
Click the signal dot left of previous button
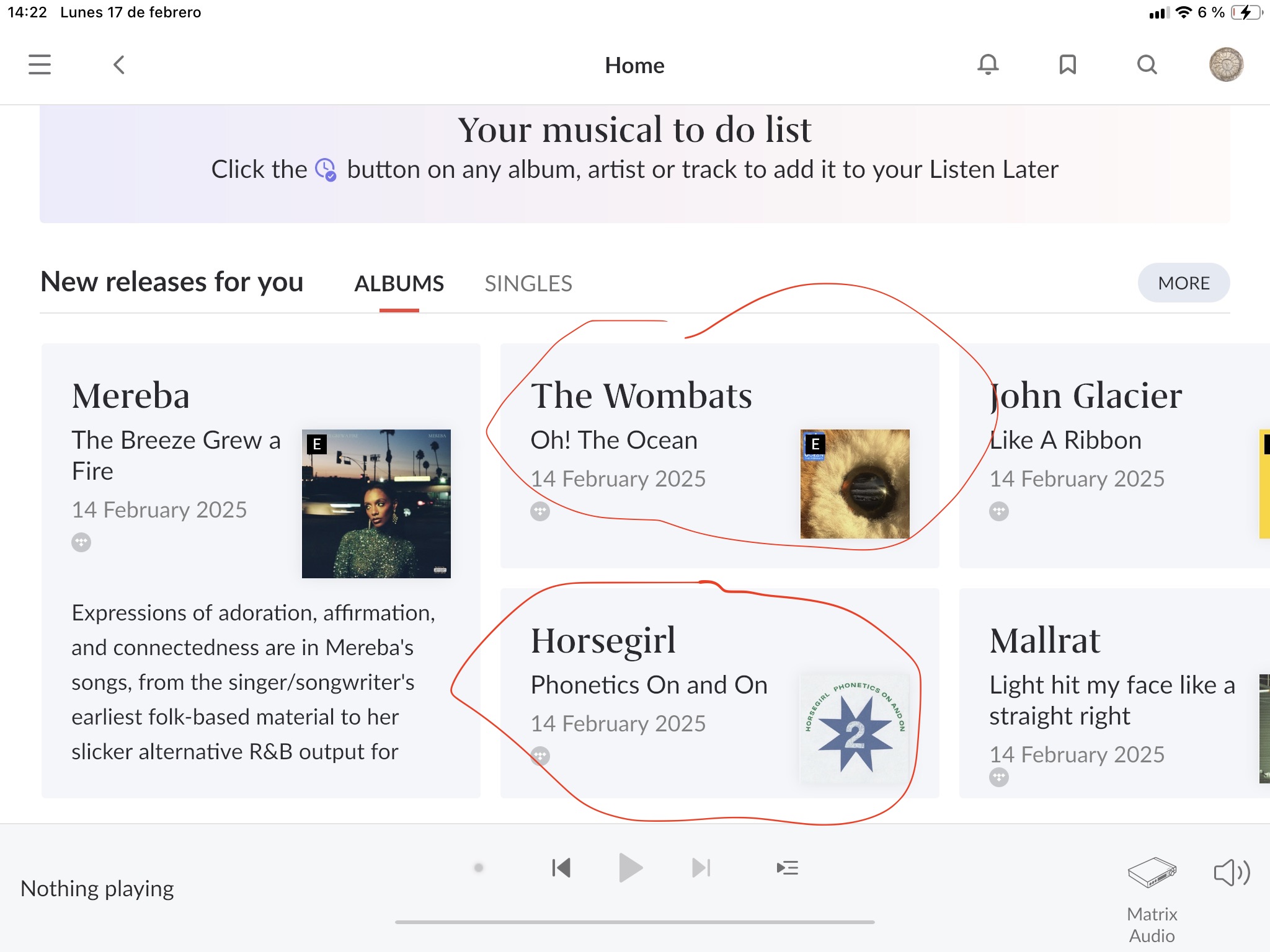(479, 868)
